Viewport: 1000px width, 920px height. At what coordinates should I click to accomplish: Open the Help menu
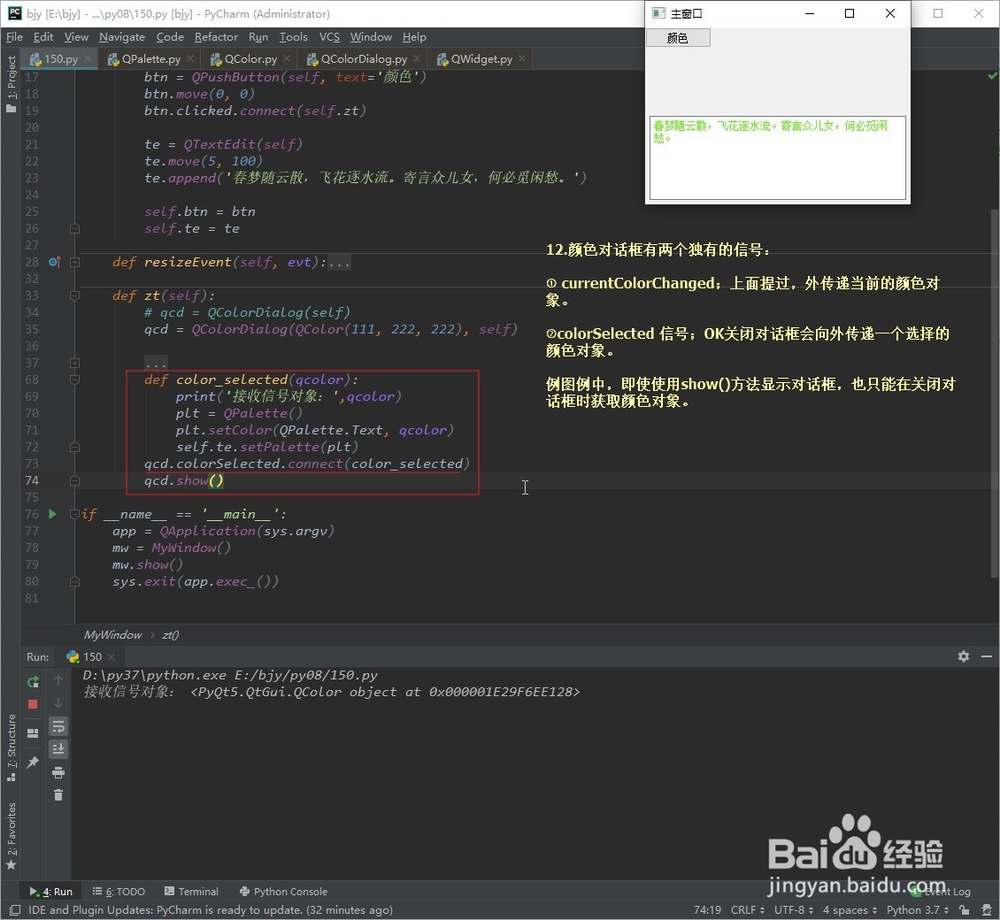coord(414,37)
